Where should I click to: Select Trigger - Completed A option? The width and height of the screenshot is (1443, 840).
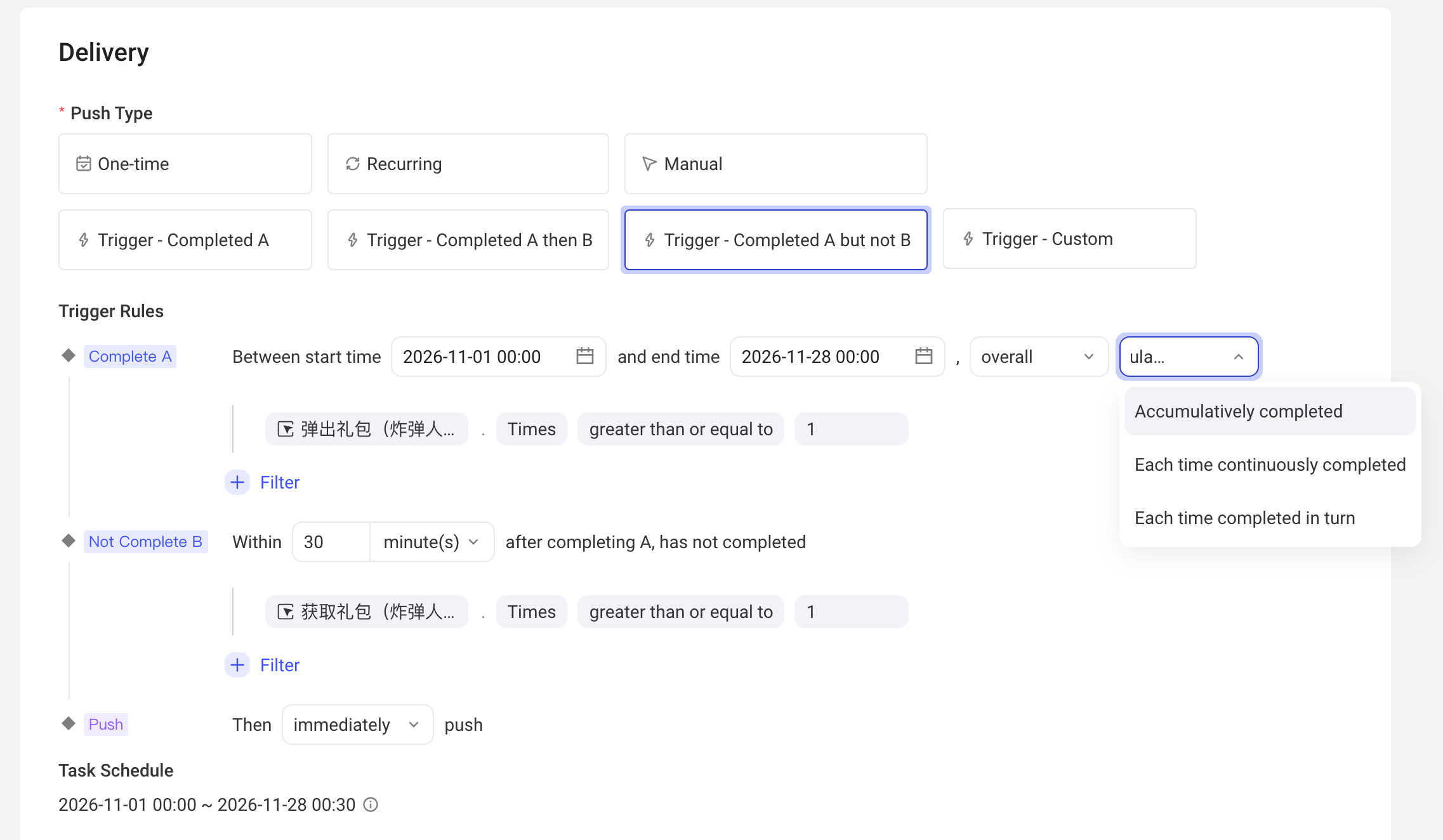[x=185, y=240]
